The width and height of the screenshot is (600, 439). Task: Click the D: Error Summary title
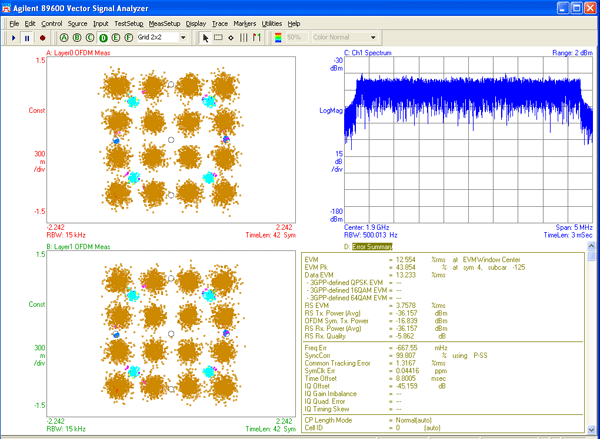[x=372, y=246]
